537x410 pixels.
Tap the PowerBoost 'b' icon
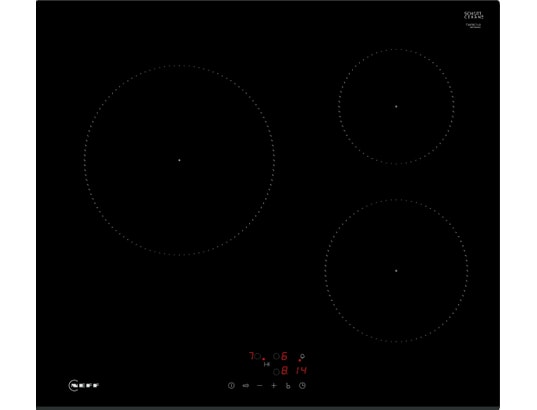pos(288,386)
